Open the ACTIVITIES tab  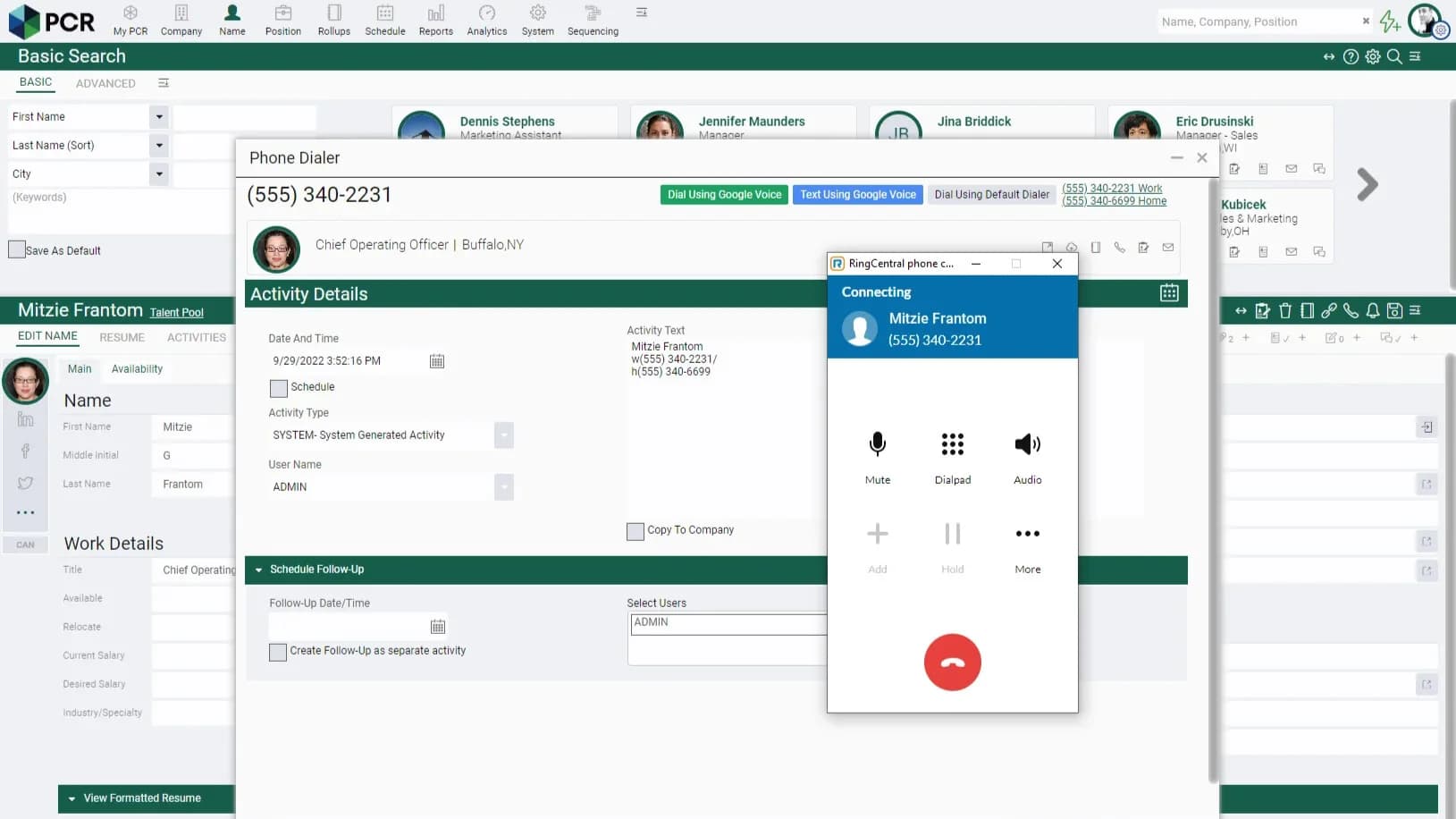tap(197, 337)
